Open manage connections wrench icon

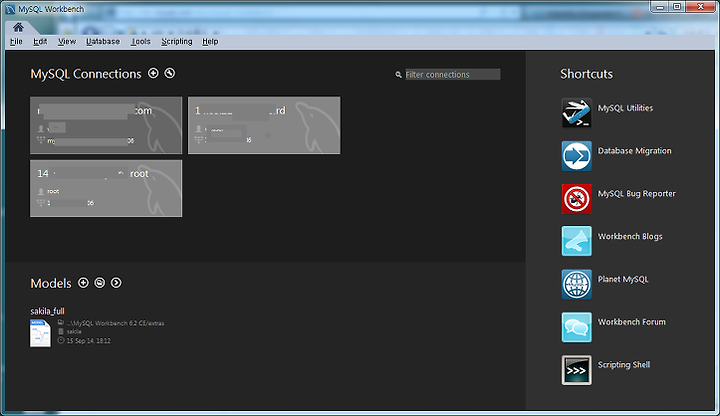(x=170, y=73)
